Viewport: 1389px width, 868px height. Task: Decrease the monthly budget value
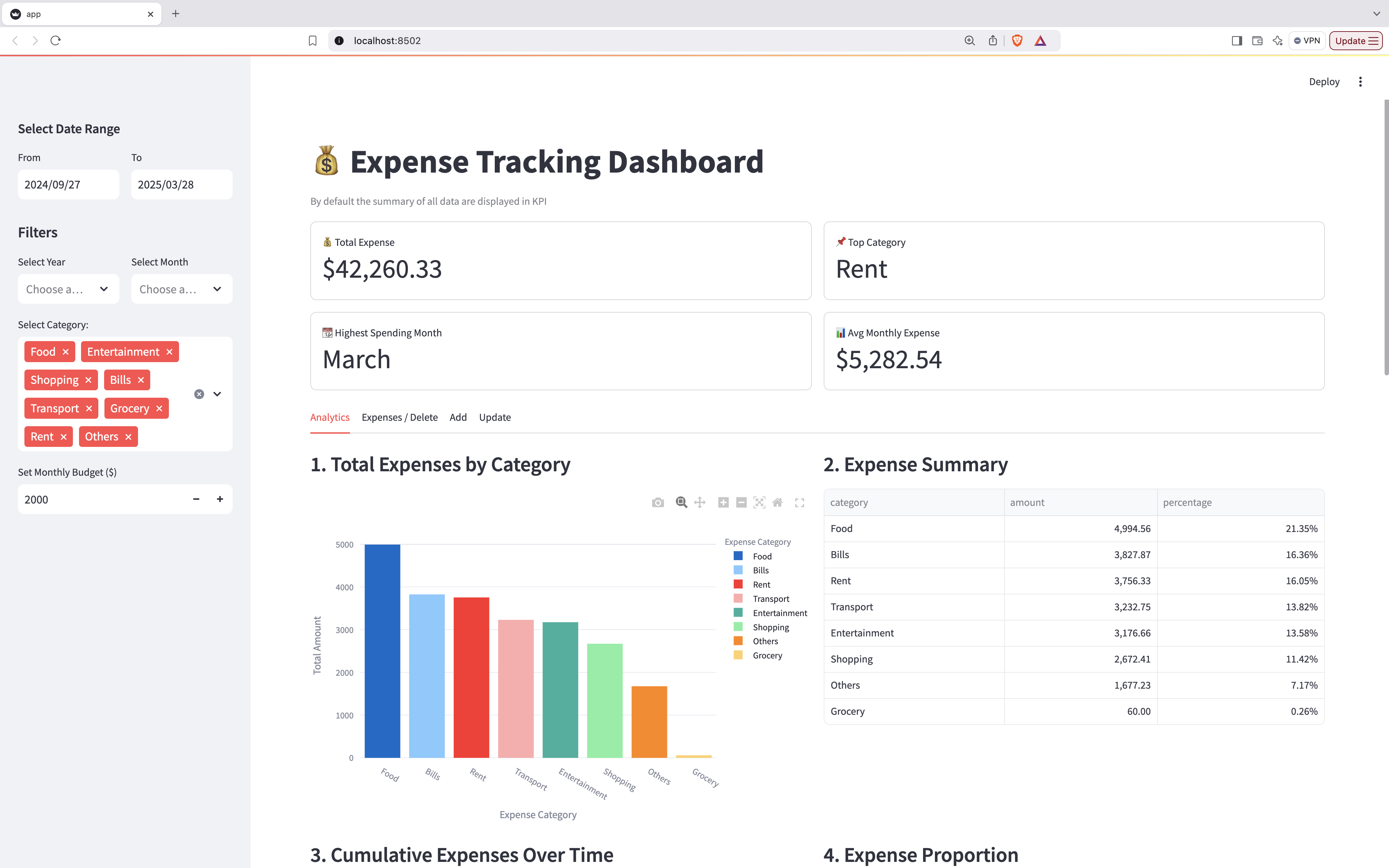click(196, 499)
